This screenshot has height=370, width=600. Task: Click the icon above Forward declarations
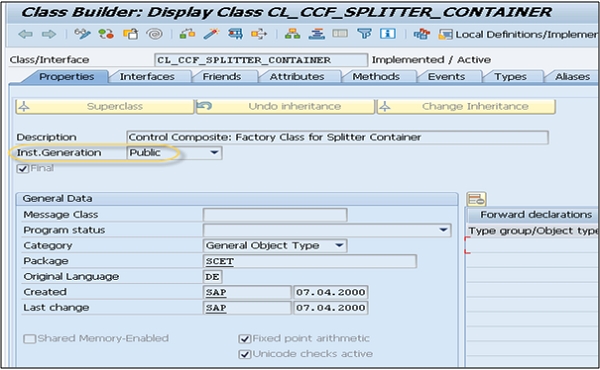[x=476, y=199]
